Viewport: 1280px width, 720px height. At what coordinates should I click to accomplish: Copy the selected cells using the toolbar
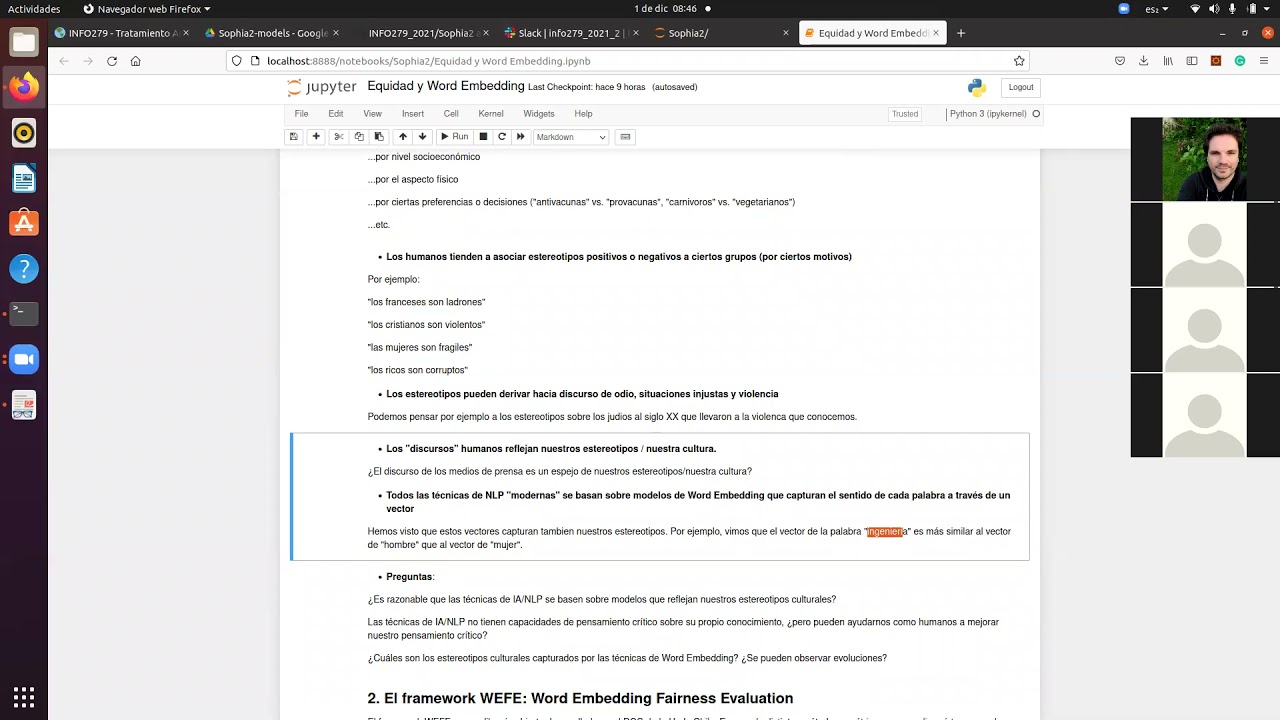click(359, 137)
